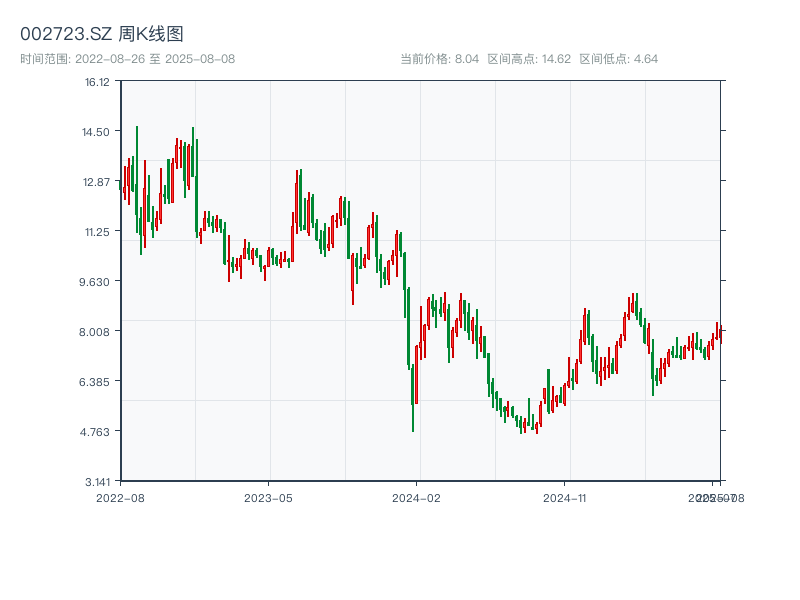Click the 002723.SZ 周K线图 chart title
Image resolution: width=800 pixels, height=600 pixels.
click(102, 35)
